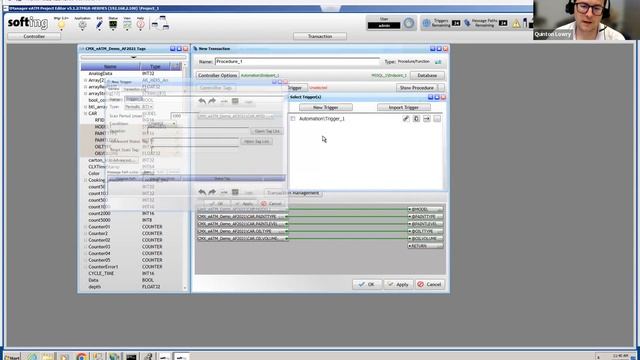Image resolution: width=640 pixels, height=360 pixels.
Task: Click the Import Trigger button
Action: (404, 107)
